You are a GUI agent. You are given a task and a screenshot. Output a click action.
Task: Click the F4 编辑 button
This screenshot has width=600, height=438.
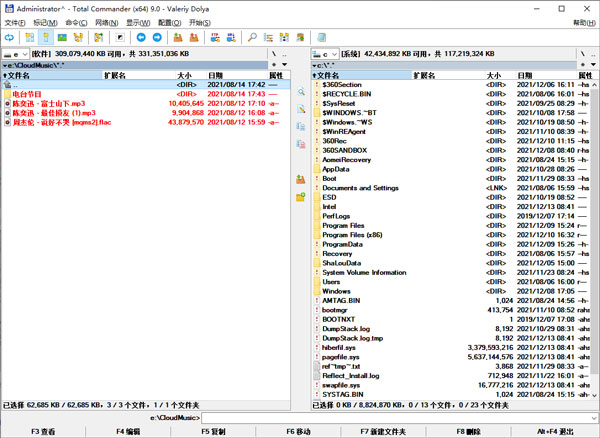coord(128,431)
